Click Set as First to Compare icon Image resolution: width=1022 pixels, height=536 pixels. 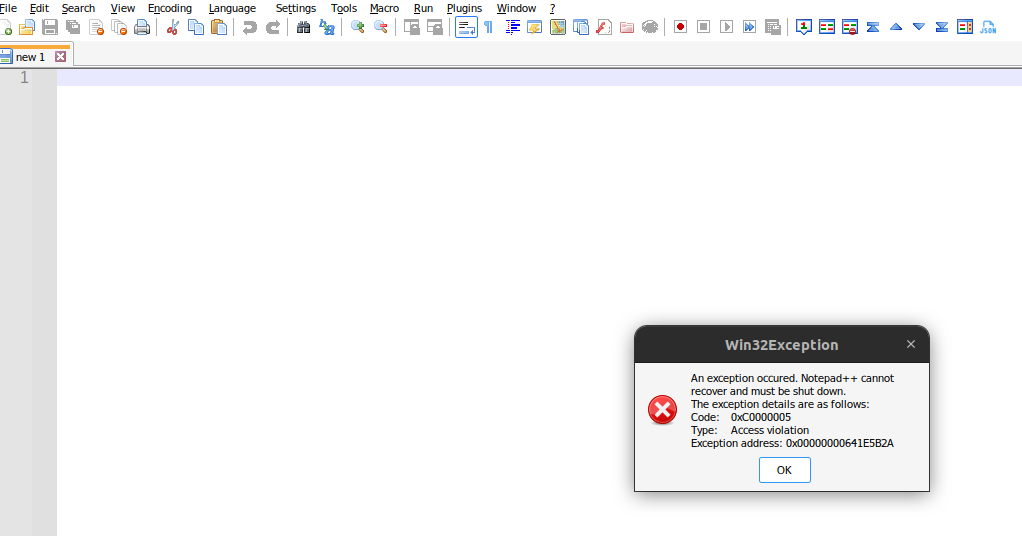(804, 27)
